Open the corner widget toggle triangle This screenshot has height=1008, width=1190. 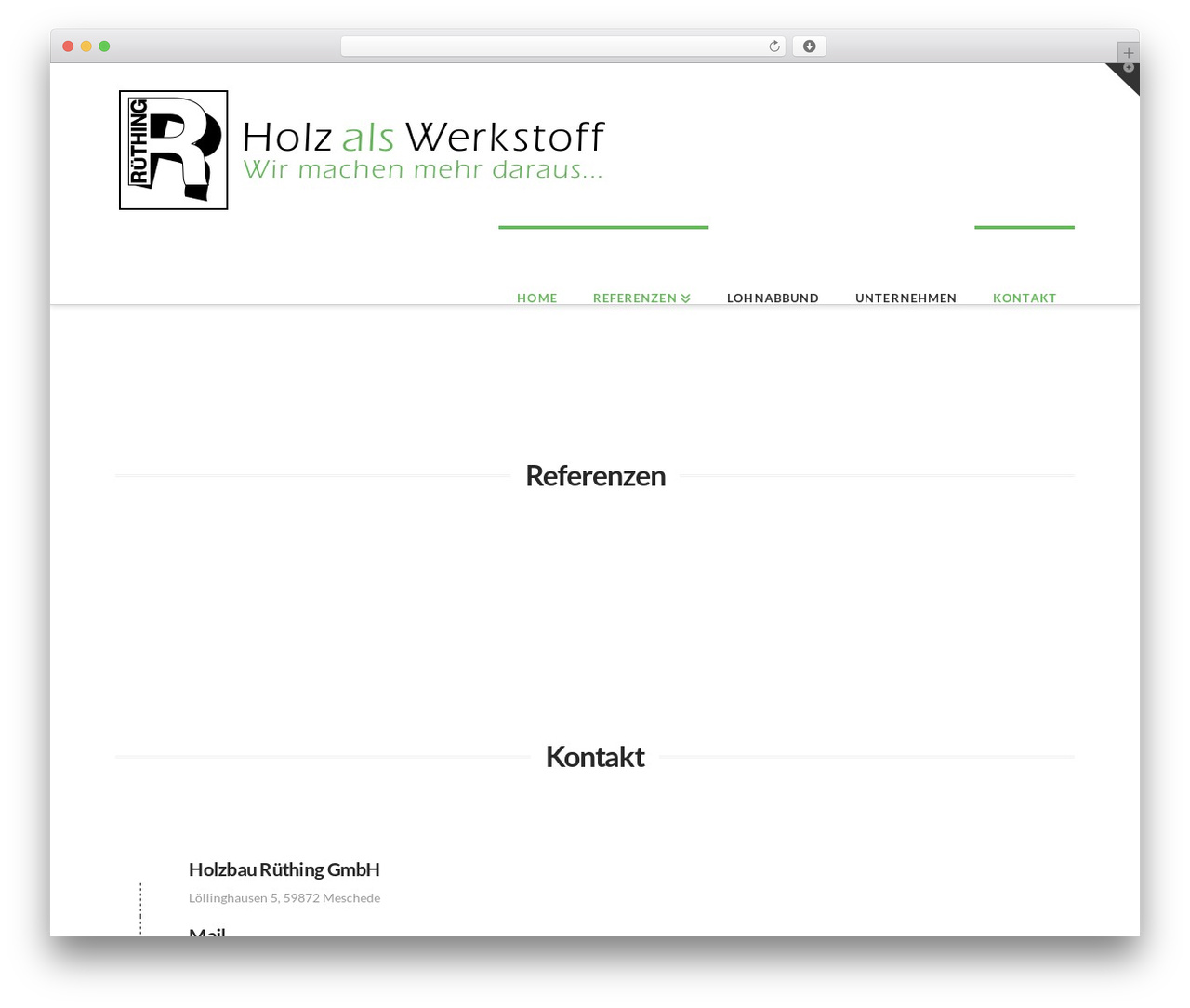tap(1128, 73)
